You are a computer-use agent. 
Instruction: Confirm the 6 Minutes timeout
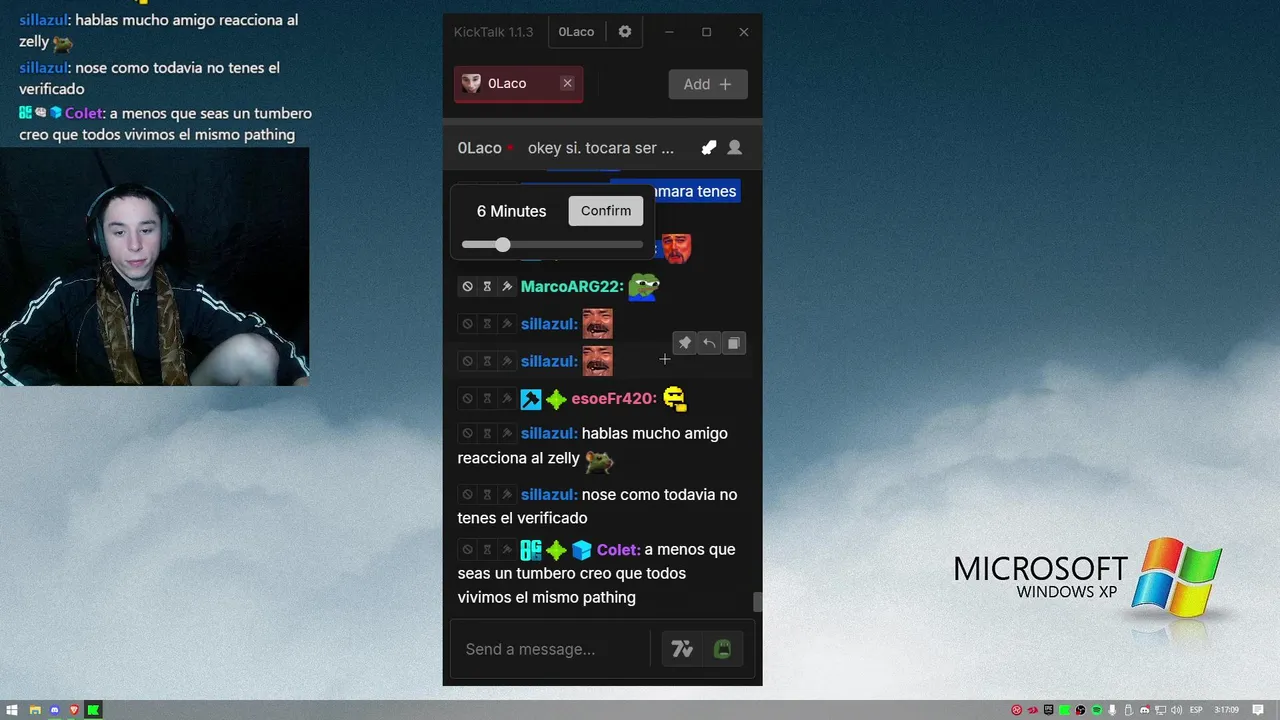pos(606,211)
